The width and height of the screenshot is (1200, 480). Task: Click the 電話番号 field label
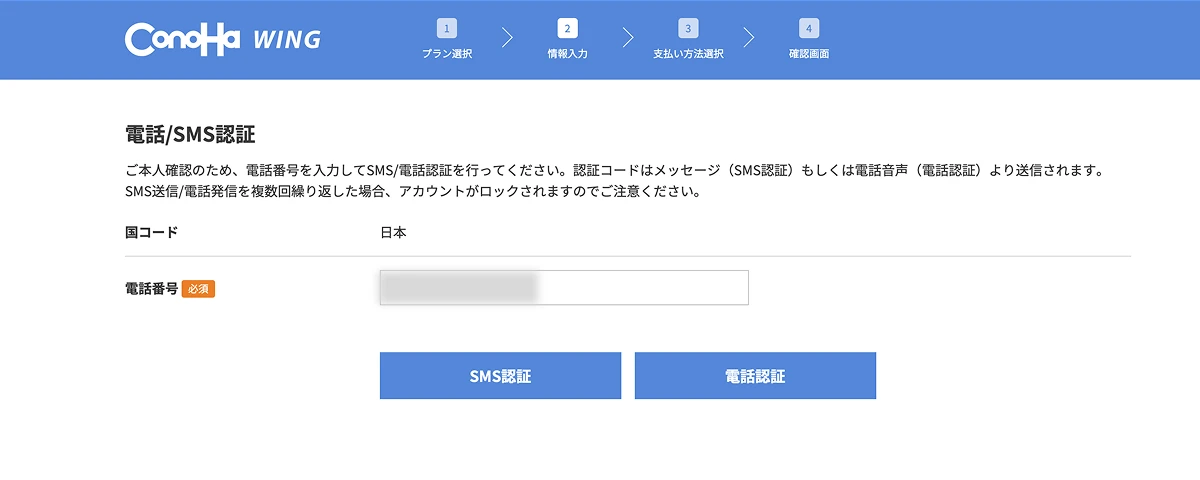pyautogui.click(x=151, y=289)
